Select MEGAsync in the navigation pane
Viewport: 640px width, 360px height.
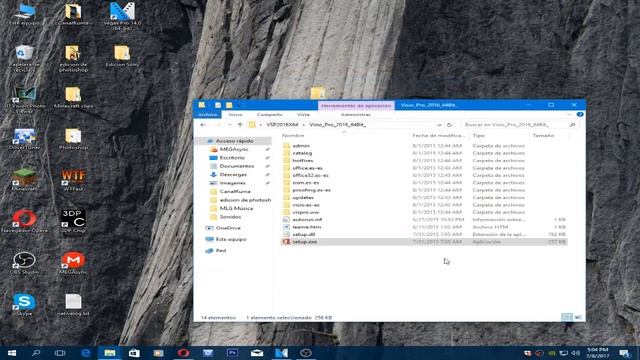click(x=234, y=149)
